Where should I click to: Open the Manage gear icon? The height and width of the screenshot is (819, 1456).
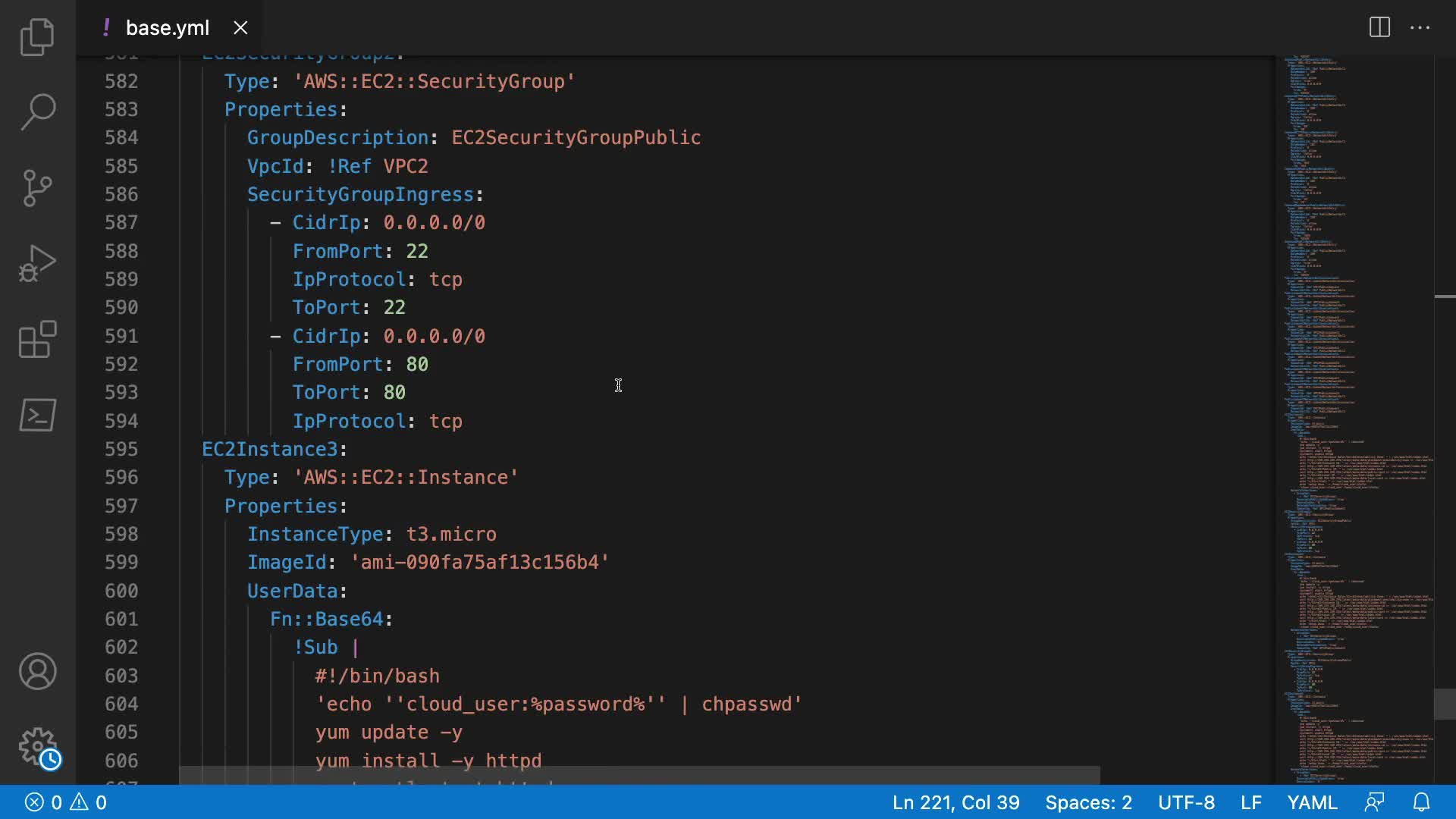[x=37, y=747]
